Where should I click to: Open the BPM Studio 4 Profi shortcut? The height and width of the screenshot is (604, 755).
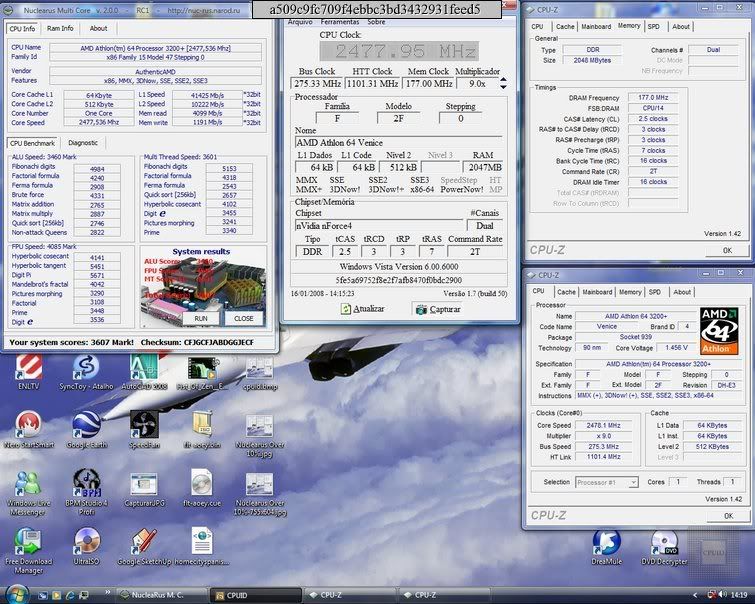86,484
